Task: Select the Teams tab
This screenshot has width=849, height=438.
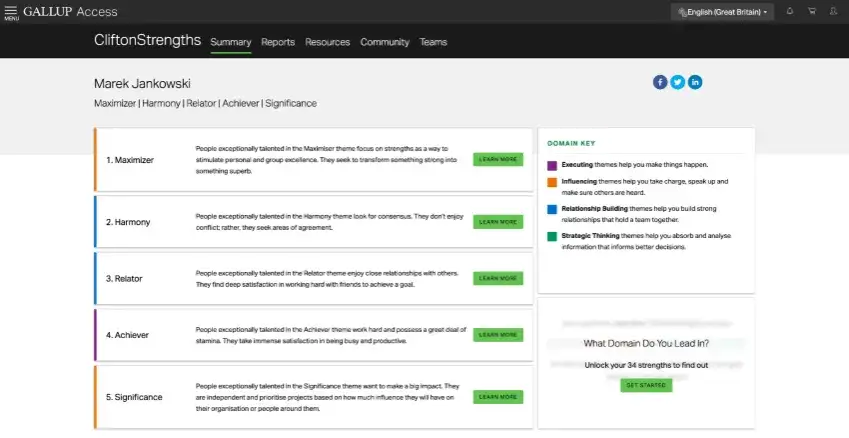Action: tap(433, 42)
